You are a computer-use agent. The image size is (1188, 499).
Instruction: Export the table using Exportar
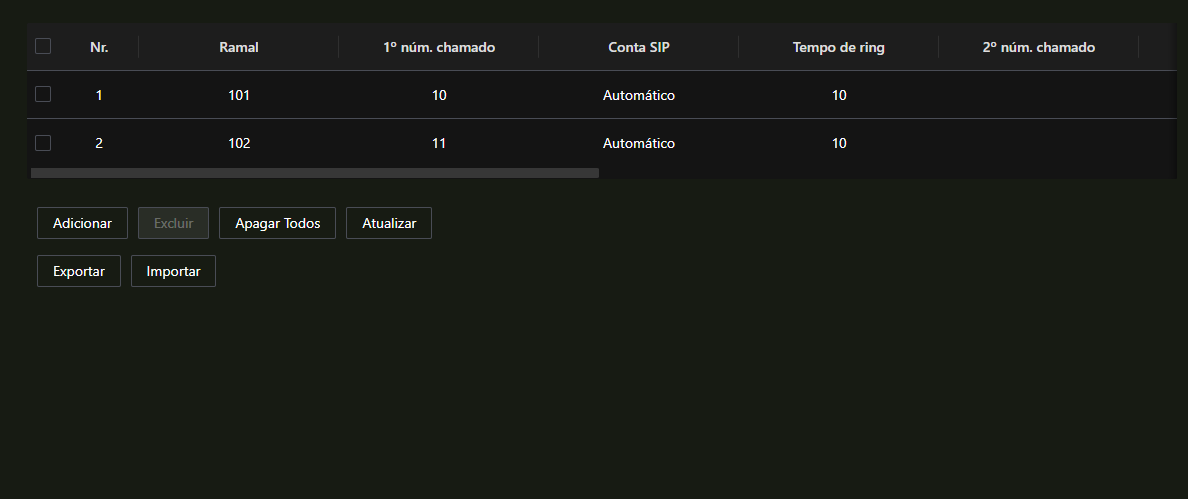pyautogui.click(x=79, y=271)
